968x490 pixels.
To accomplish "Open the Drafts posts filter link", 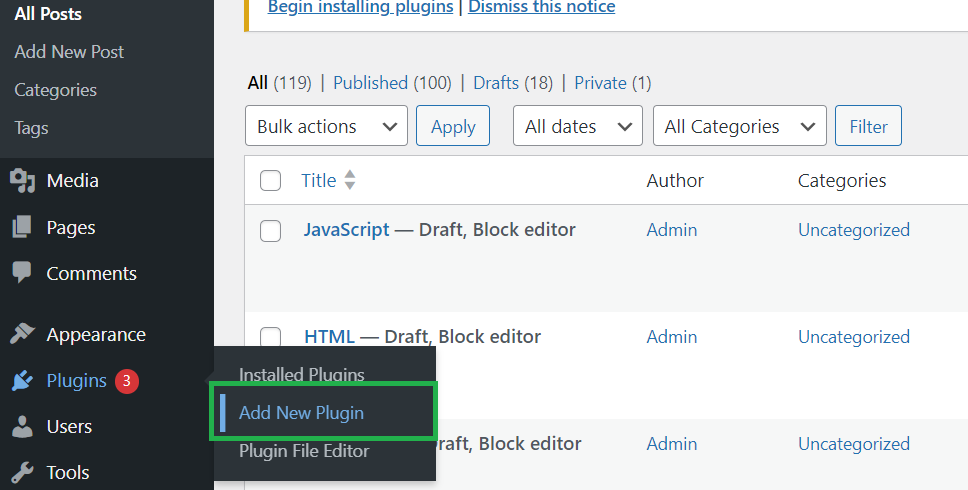I will pyautogui.click(x=496, y=83).
